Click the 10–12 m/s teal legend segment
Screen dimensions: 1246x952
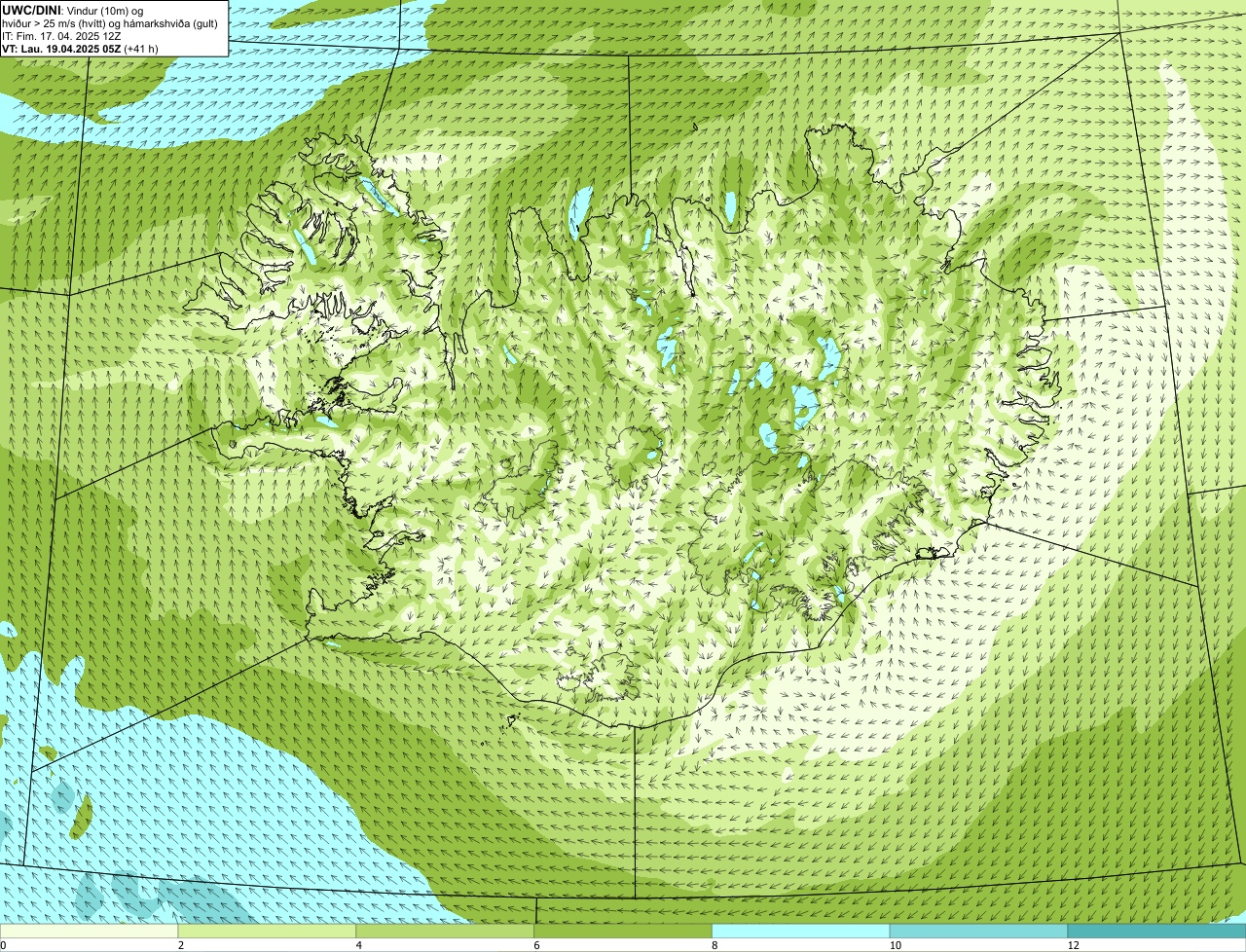click(979, 932)
